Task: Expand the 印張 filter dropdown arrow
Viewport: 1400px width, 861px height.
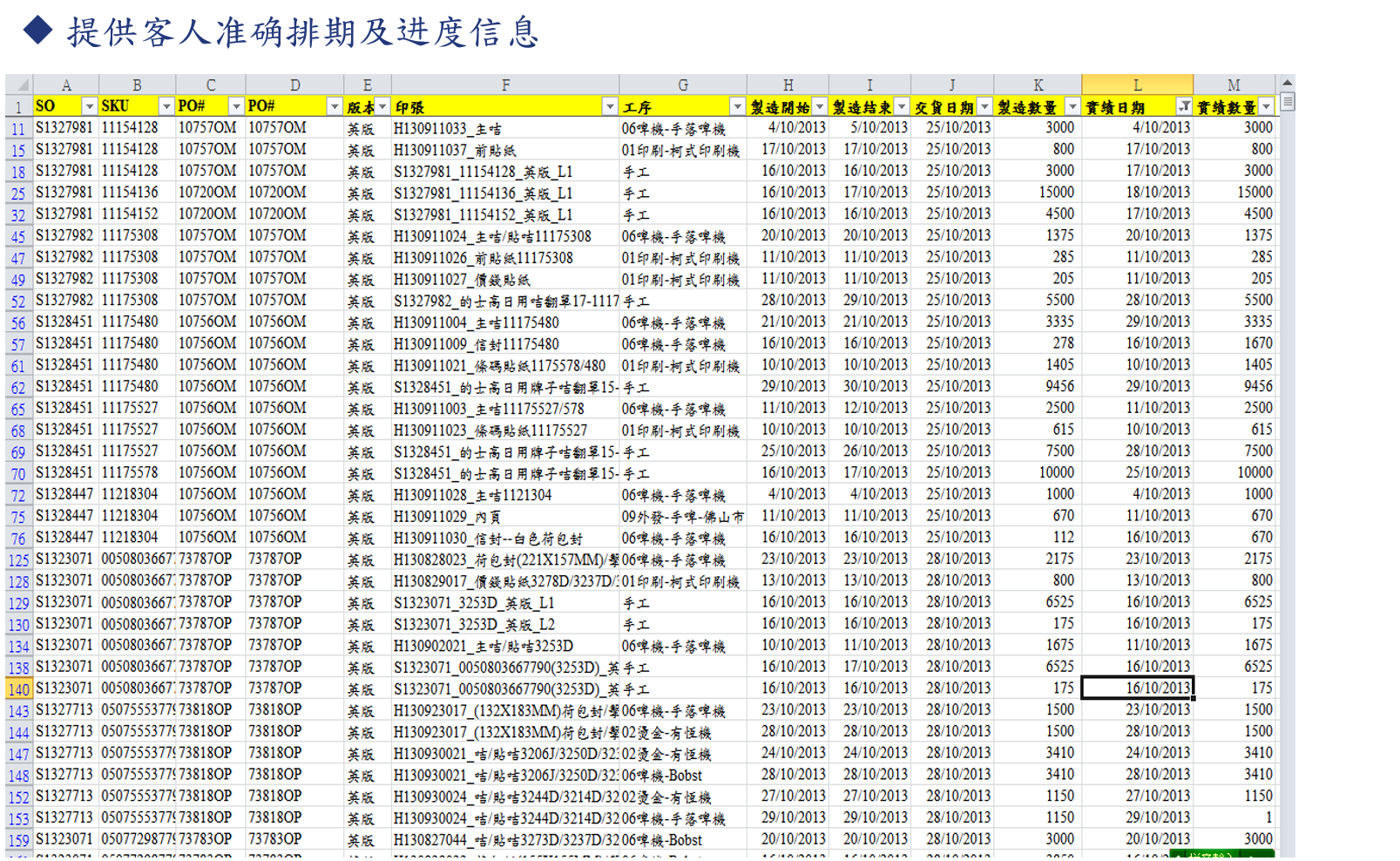Action: tap(609, 106)
